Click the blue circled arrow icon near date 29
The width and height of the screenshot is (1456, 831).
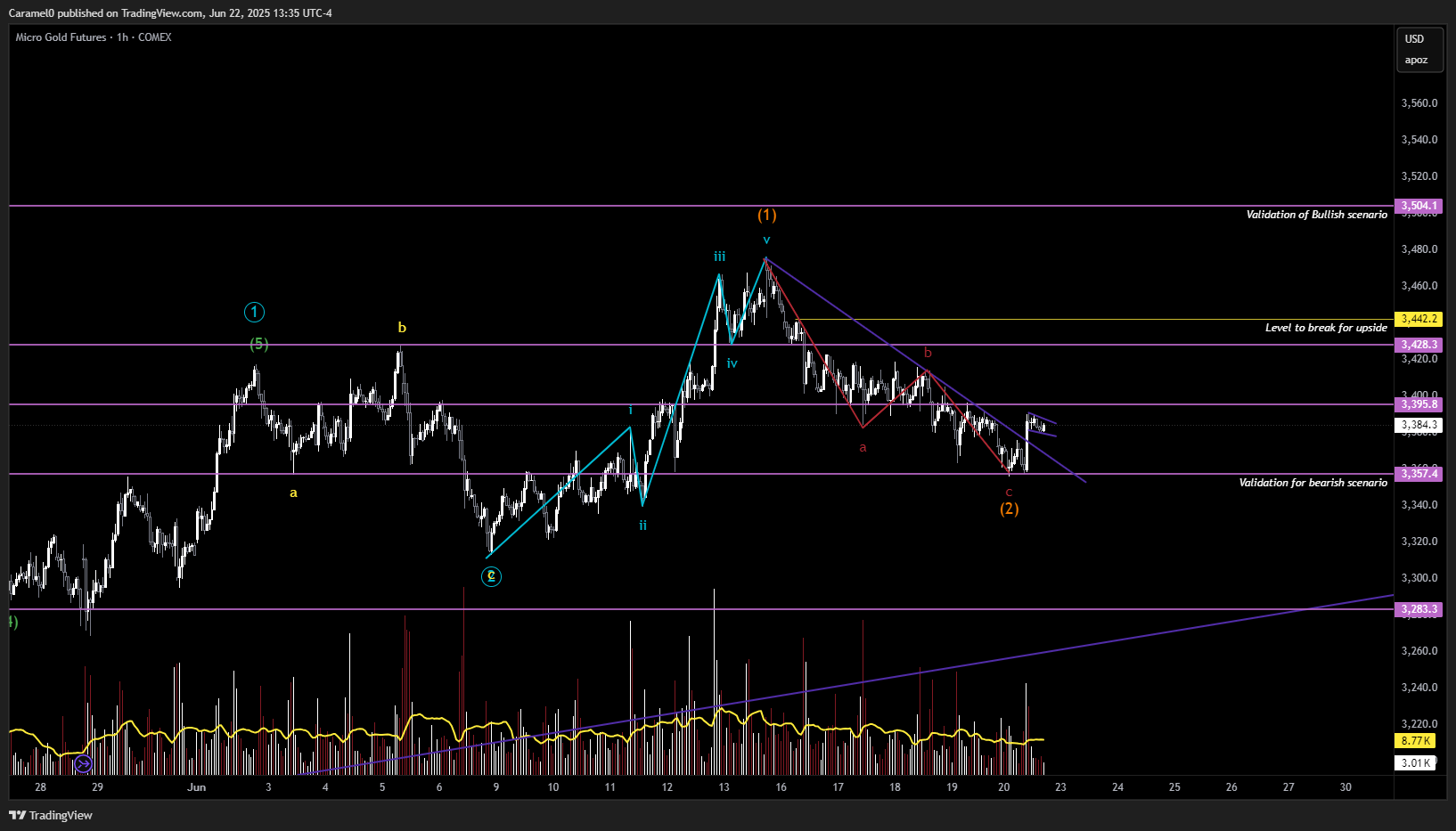tap(83, 763)
